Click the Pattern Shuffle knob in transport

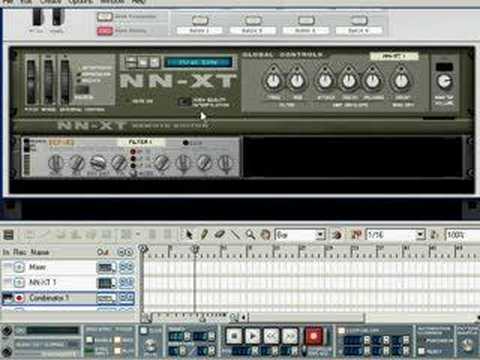pos(467,345)
